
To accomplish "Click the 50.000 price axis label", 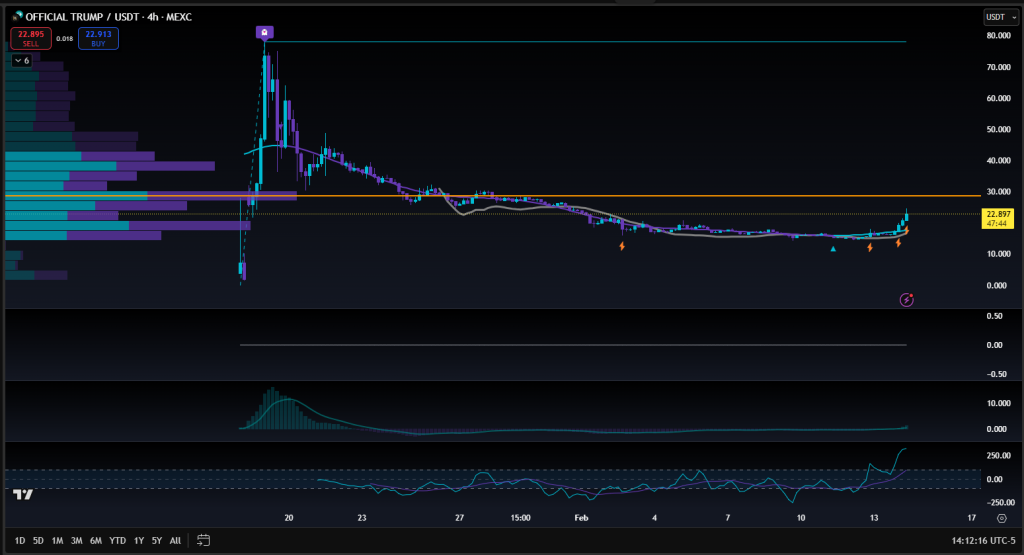I will pyautogui.click(x=999, y=129).
